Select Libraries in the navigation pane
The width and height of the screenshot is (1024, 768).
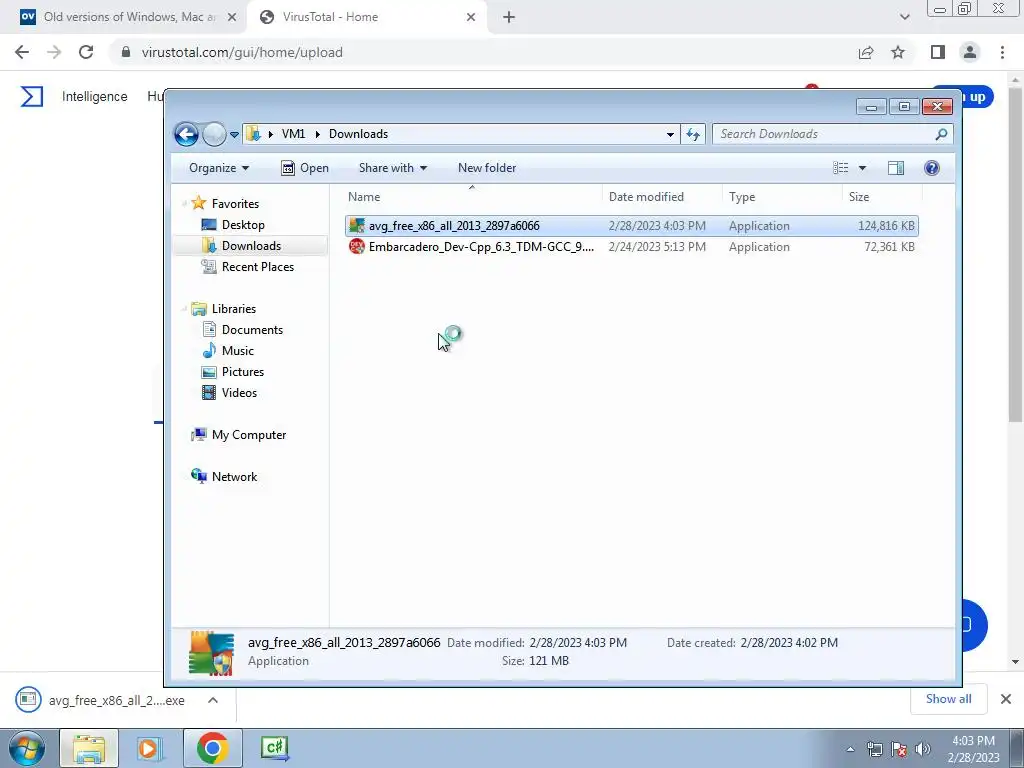point(233,309)
